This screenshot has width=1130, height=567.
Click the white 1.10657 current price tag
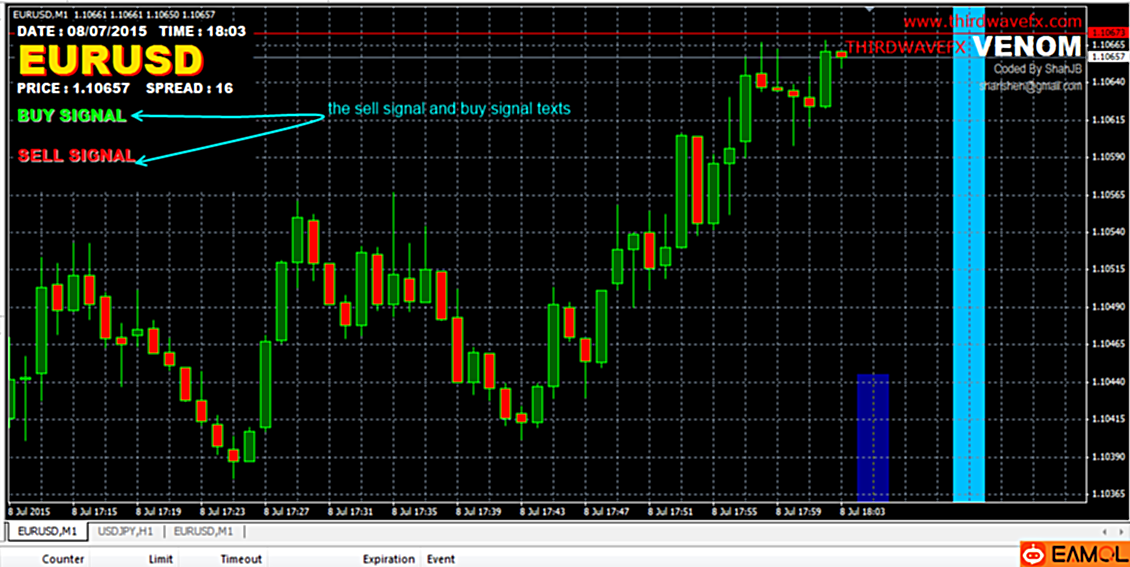pyautogui.click(x=1108, y=56)
